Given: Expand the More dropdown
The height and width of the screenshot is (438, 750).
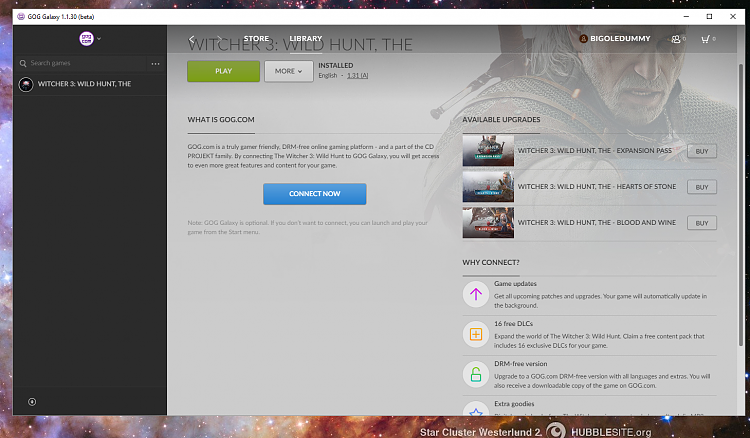Looking at the screenshot, I should tap(288, 71).
